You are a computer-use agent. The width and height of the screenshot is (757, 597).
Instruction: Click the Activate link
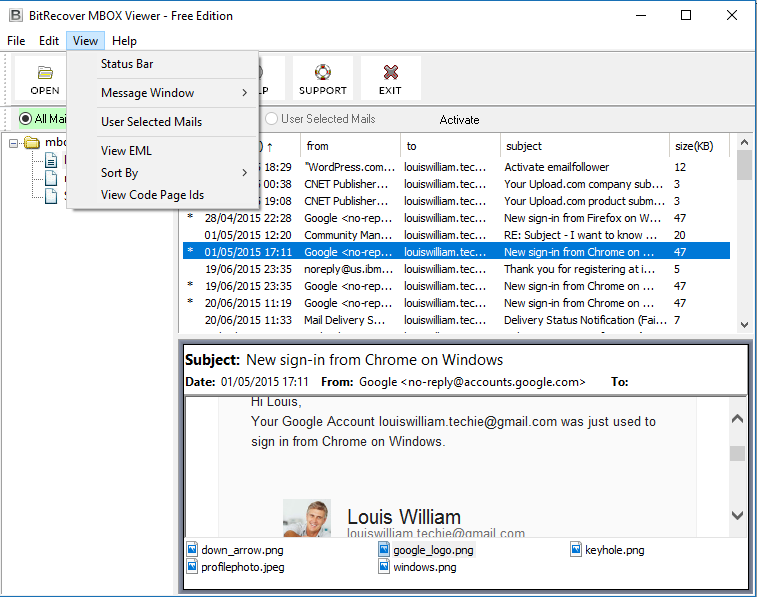click(459, 120)
